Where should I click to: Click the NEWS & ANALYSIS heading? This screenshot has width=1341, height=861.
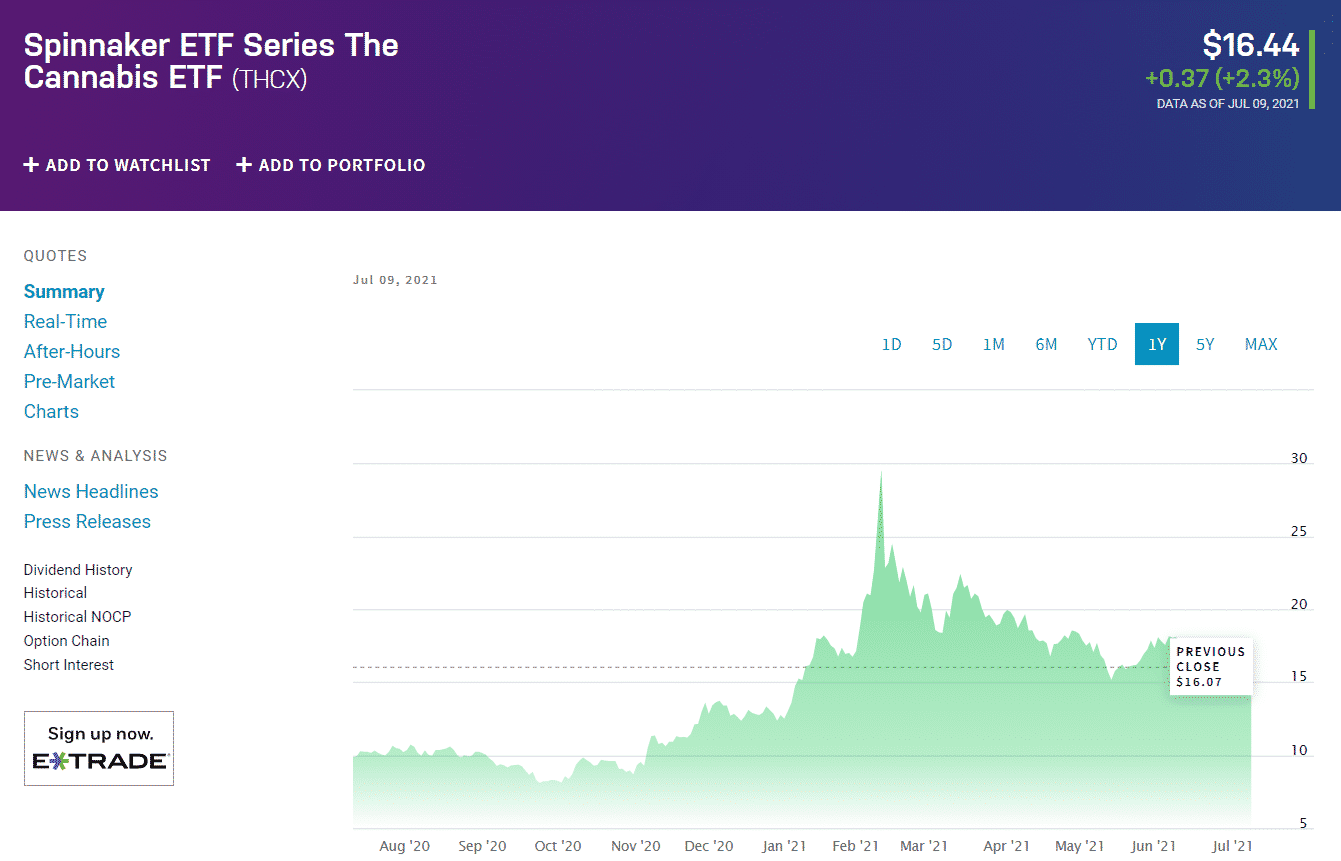[96, 456]
